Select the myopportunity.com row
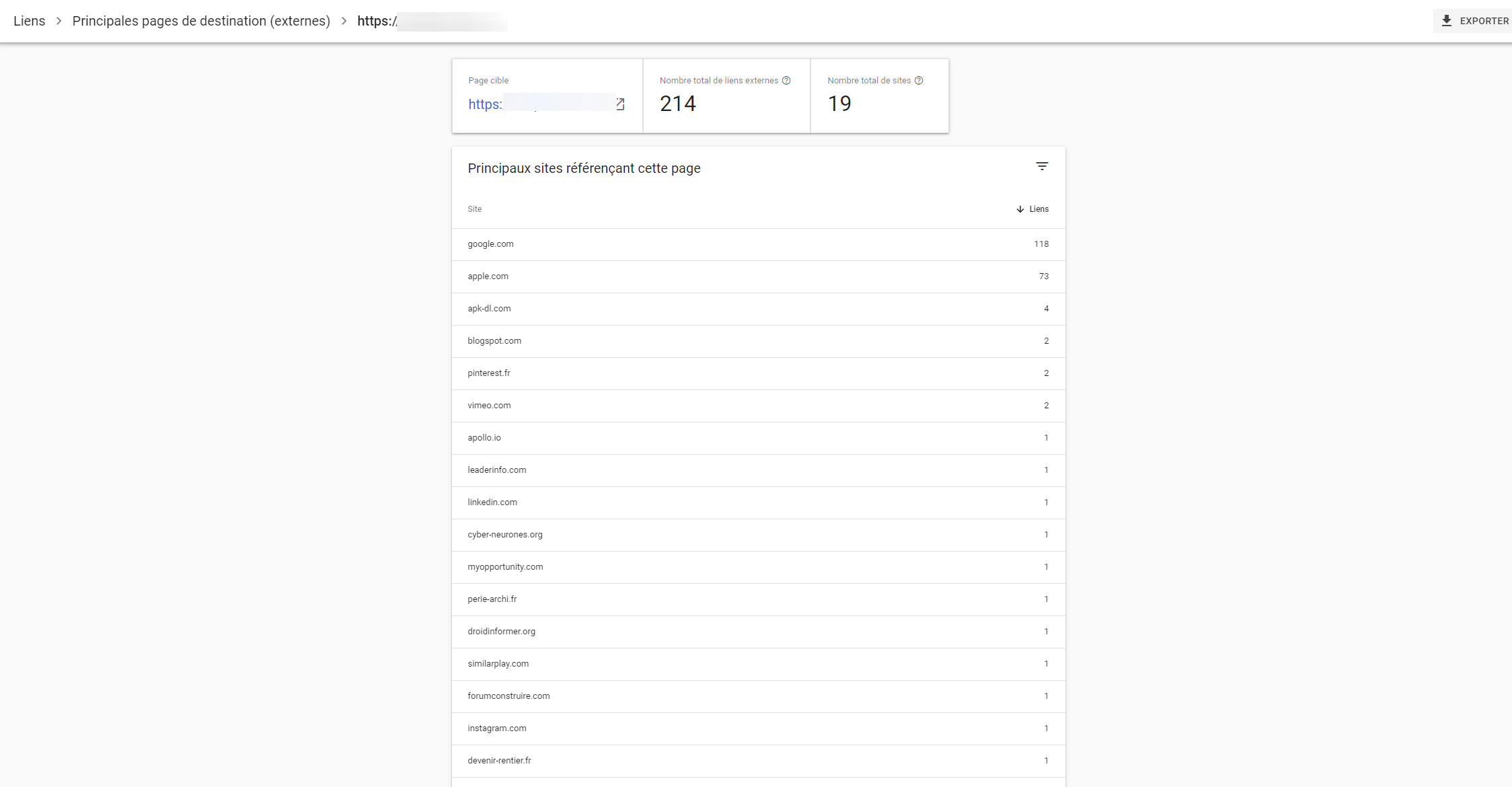 pos(759,567)
